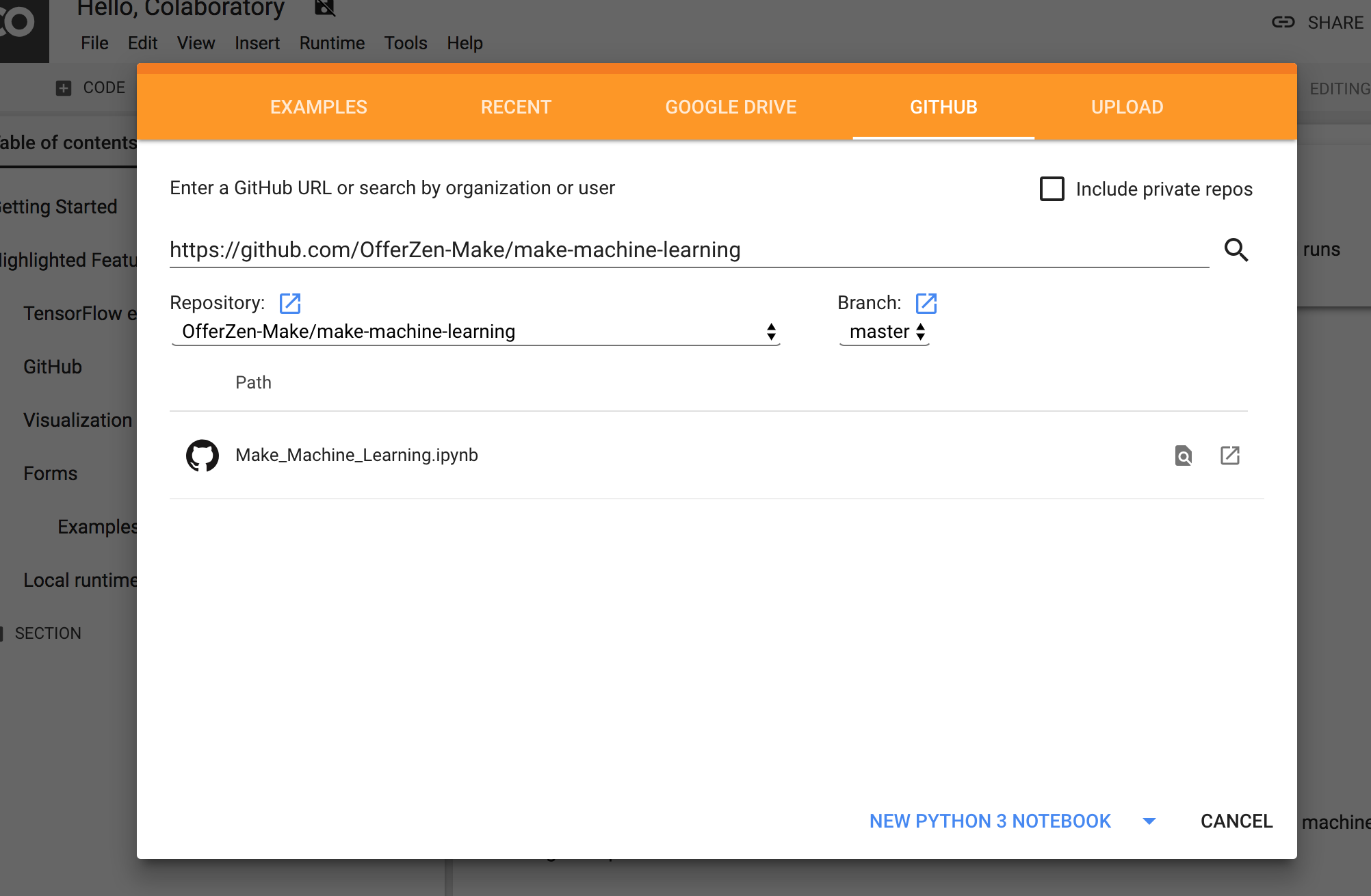Open the branch external link icon

click(x=926, y=303)
